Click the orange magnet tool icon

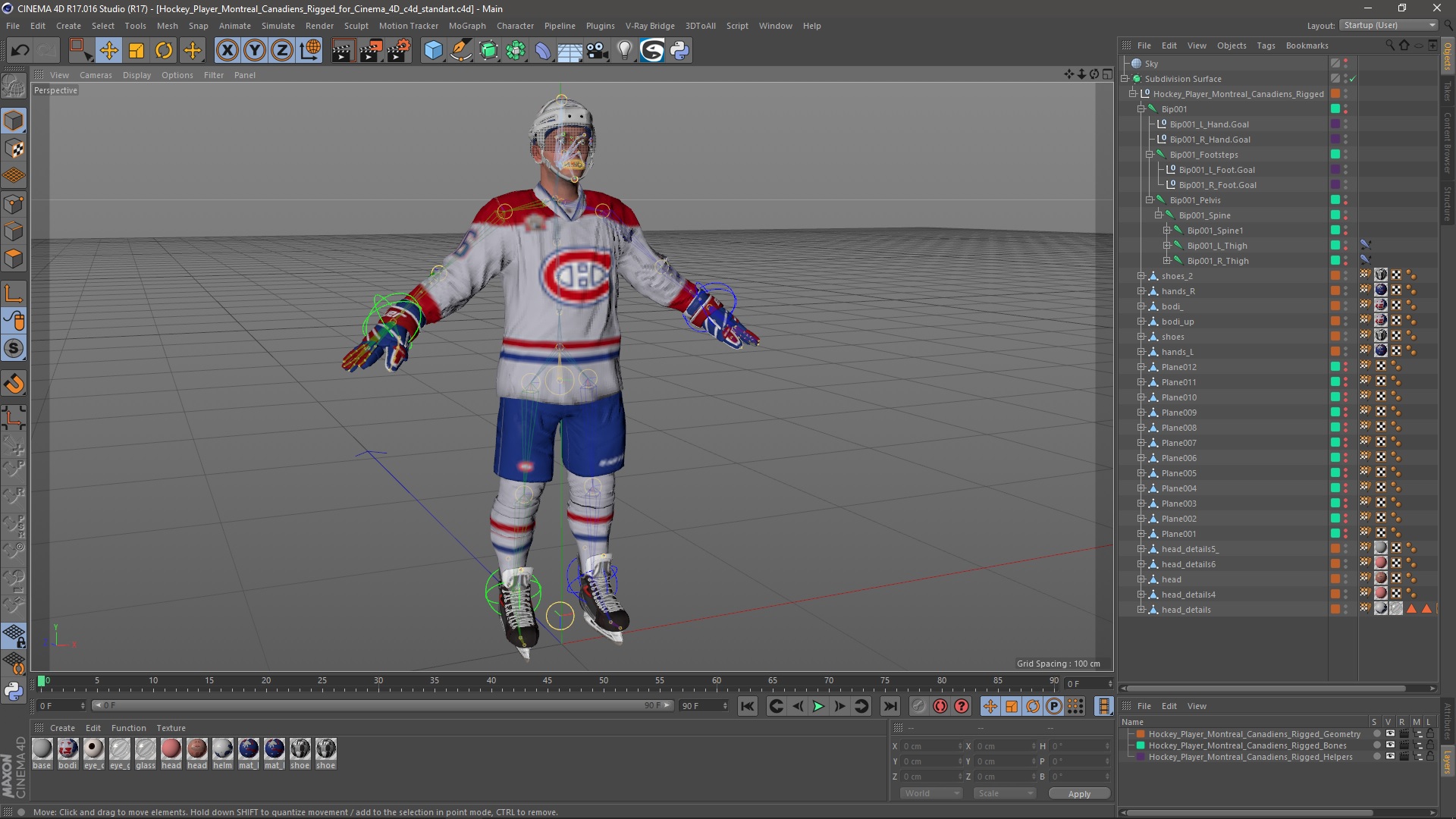pyautogui.click(x=14, y=384)
